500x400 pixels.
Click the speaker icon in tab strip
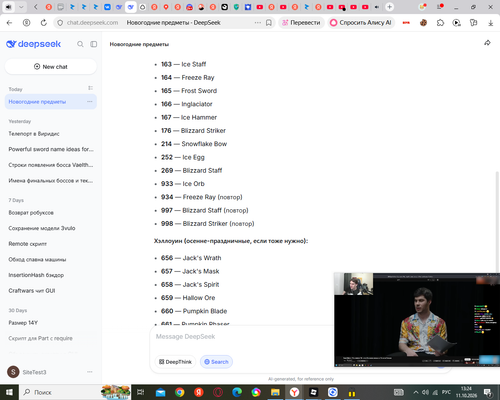pos(8,7)
